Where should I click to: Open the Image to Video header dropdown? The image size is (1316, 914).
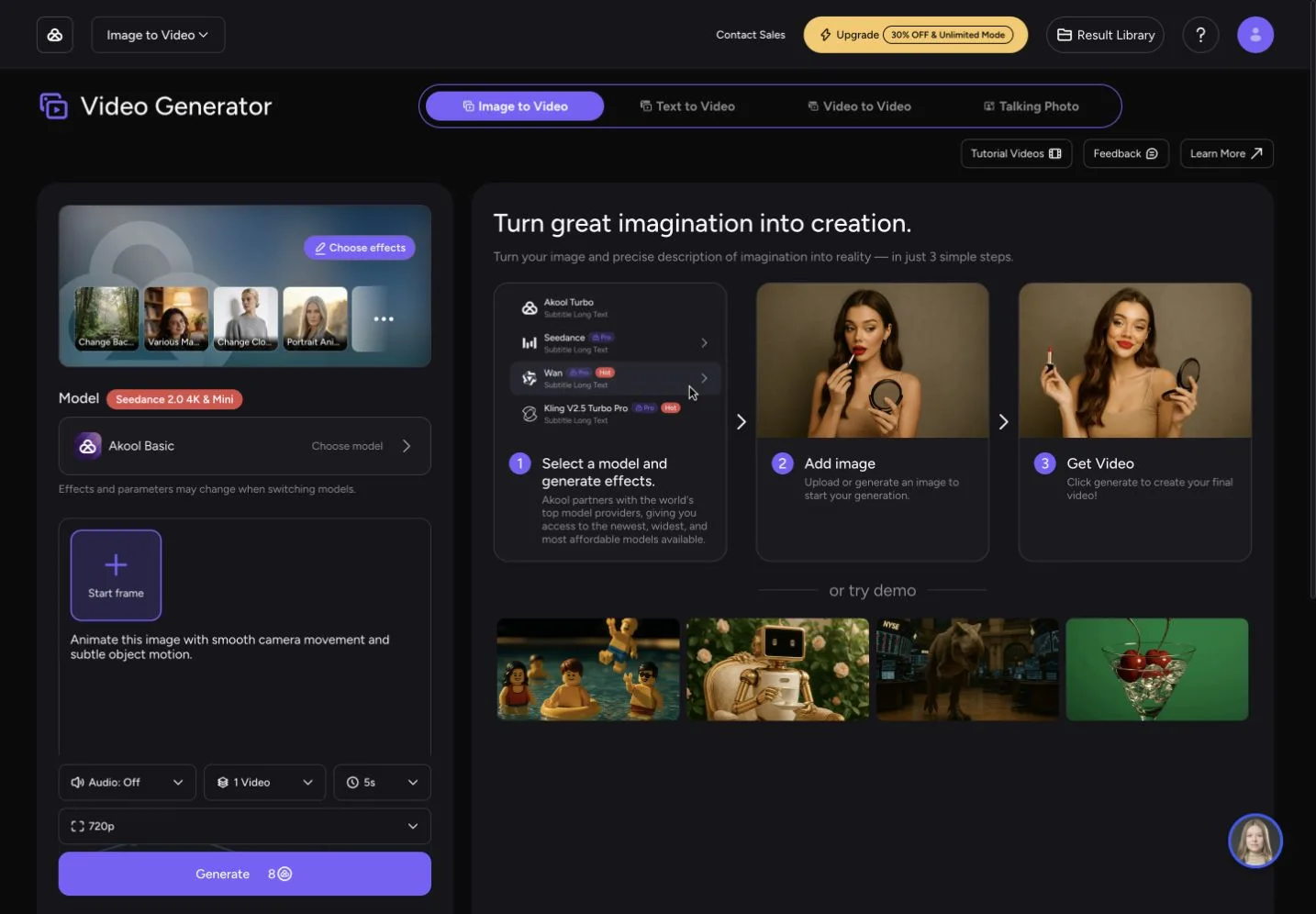click(158, 35)
